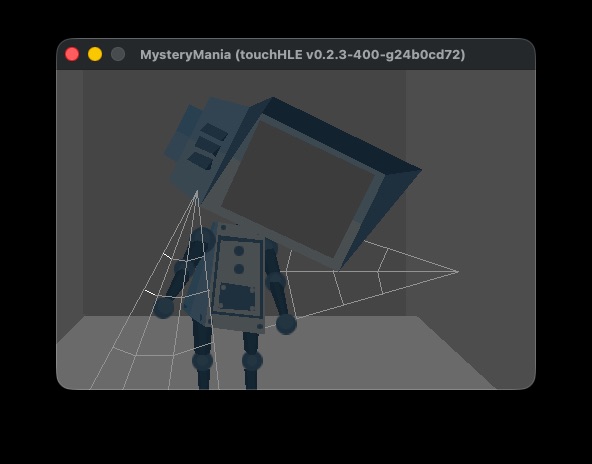
Task: Tap the vent slots on monitor's back
Action: [208, 146]
